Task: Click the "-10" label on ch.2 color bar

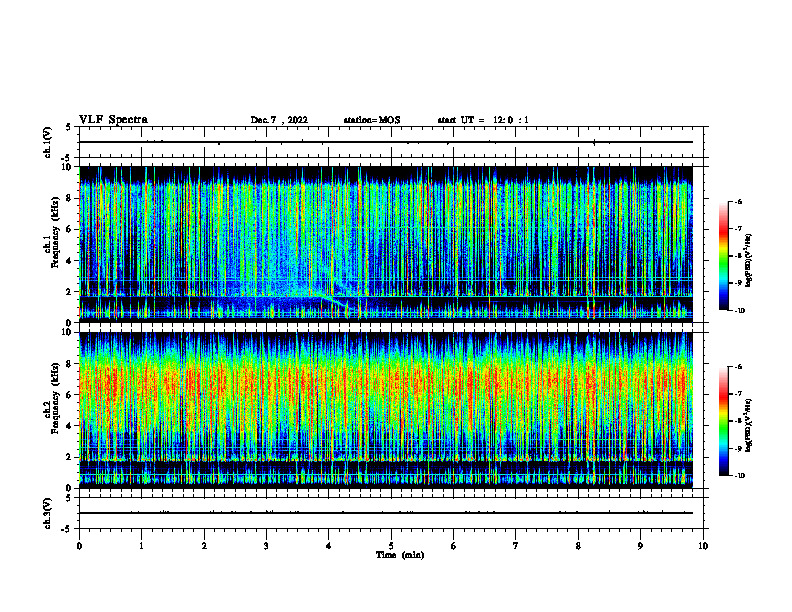Action: tap(739, 476)
